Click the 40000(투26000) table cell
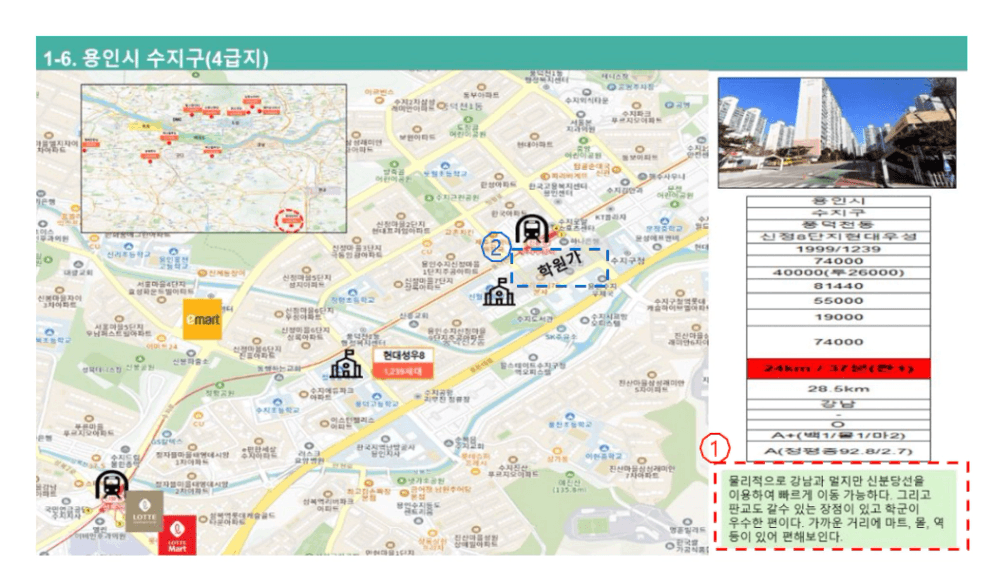This screenshot has width=994, height=584. click(x=838, y=273)
